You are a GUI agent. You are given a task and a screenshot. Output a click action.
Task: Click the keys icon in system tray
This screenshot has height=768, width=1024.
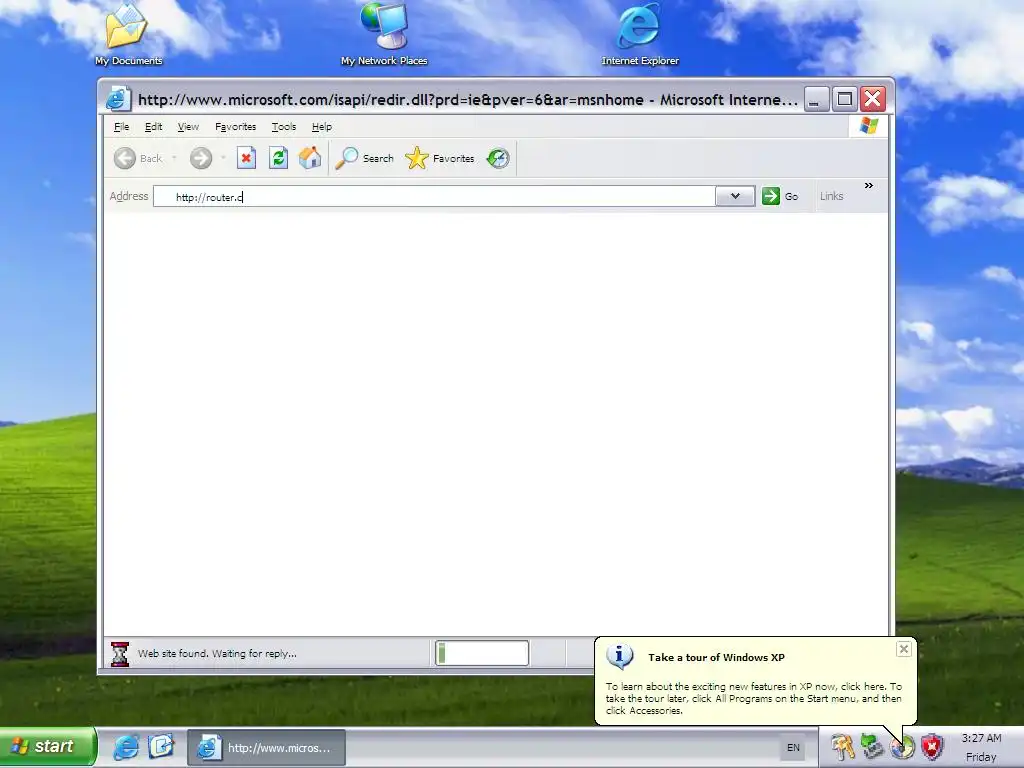click(x=842, y=747)
